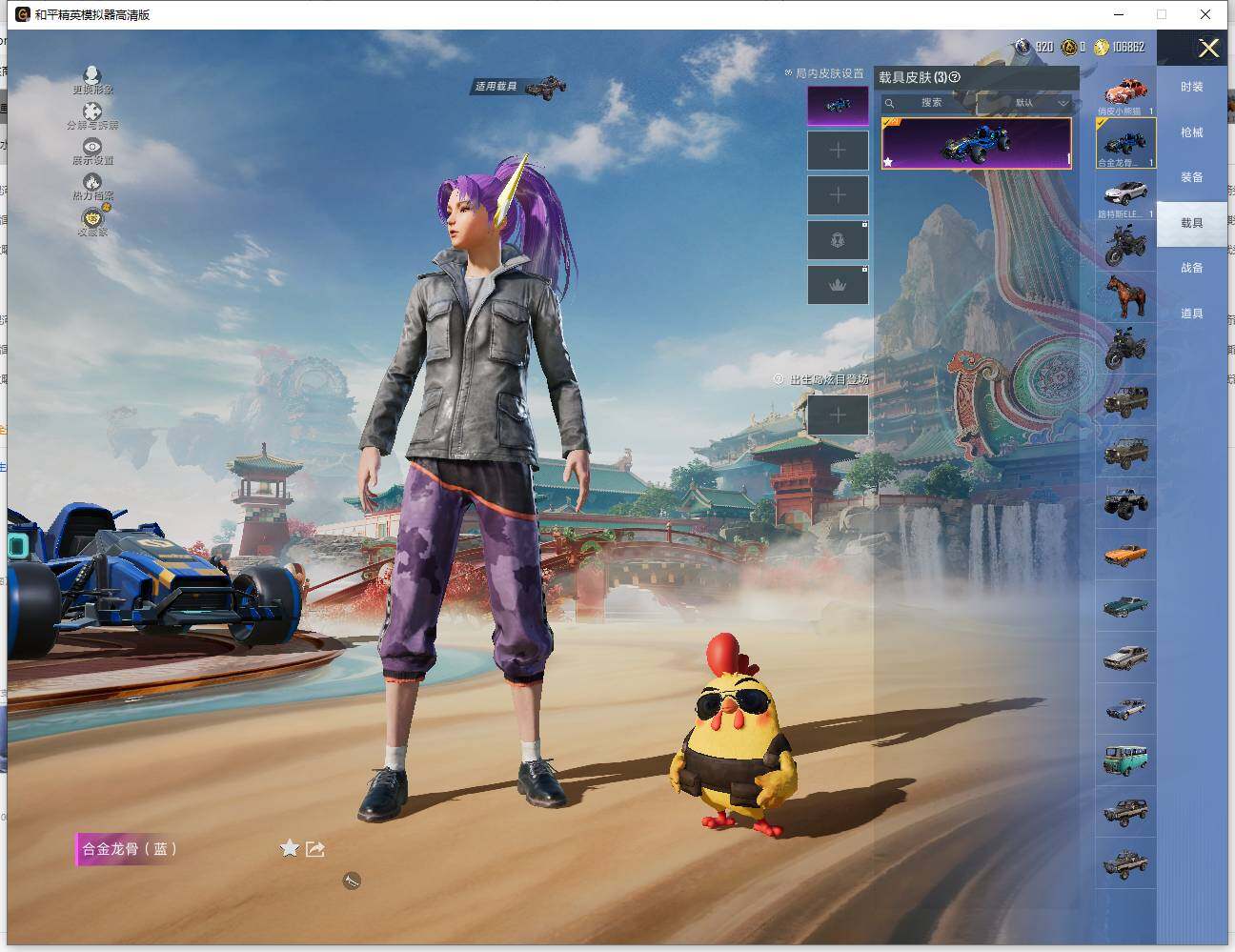Open 展示设置 display settings eye icon
Screen dimensions: 1235x952
pos(92,146)
